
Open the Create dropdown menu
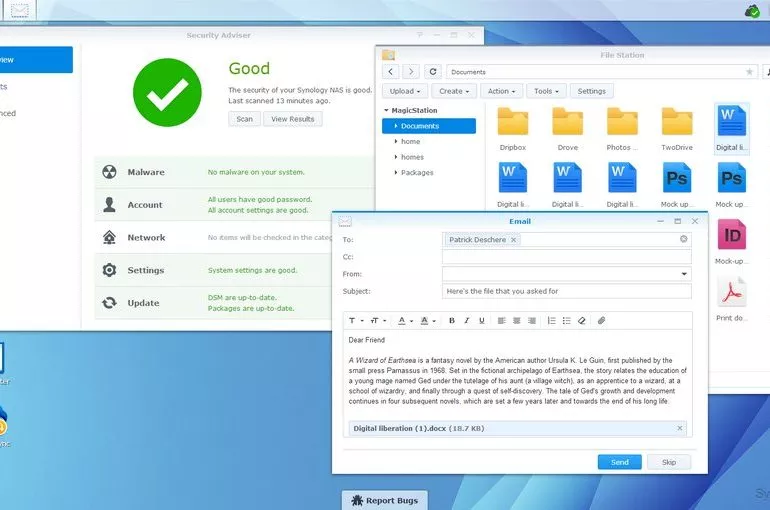point(454,91)
